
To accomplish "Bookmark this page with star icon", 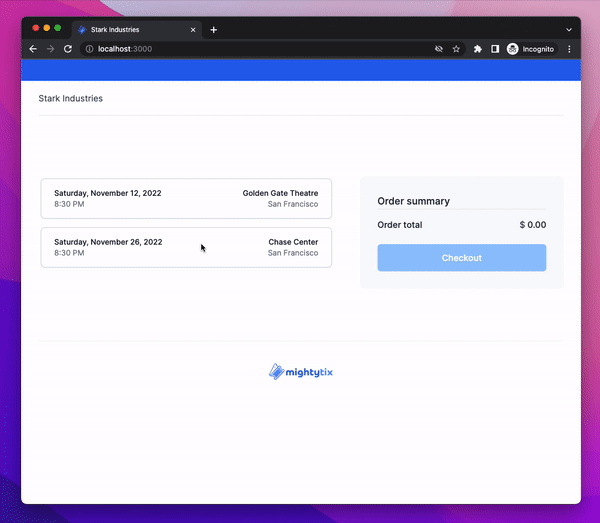I will coord(456,49).
